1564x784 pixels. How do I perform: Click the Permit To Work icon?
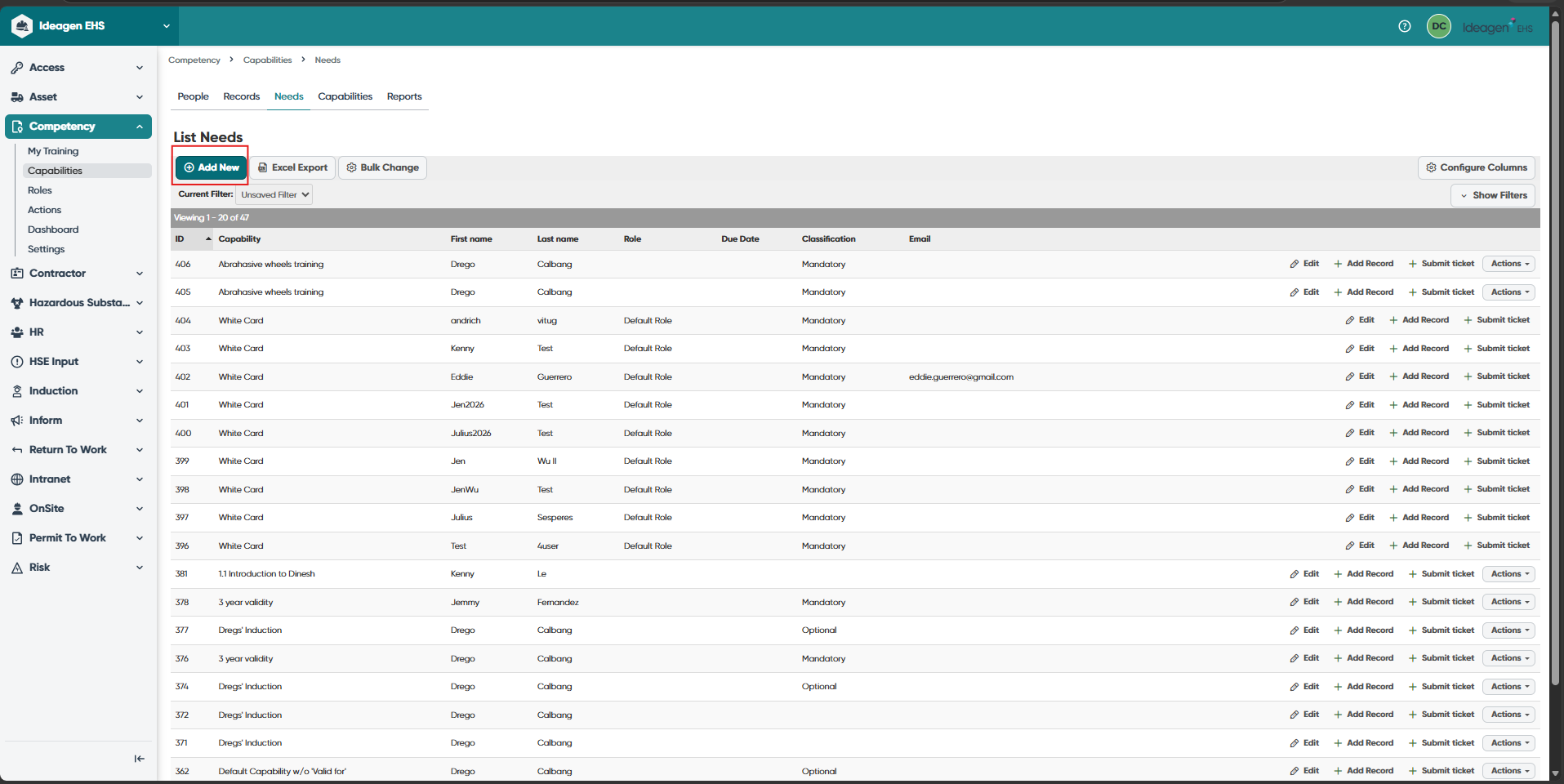pos(17,538)
